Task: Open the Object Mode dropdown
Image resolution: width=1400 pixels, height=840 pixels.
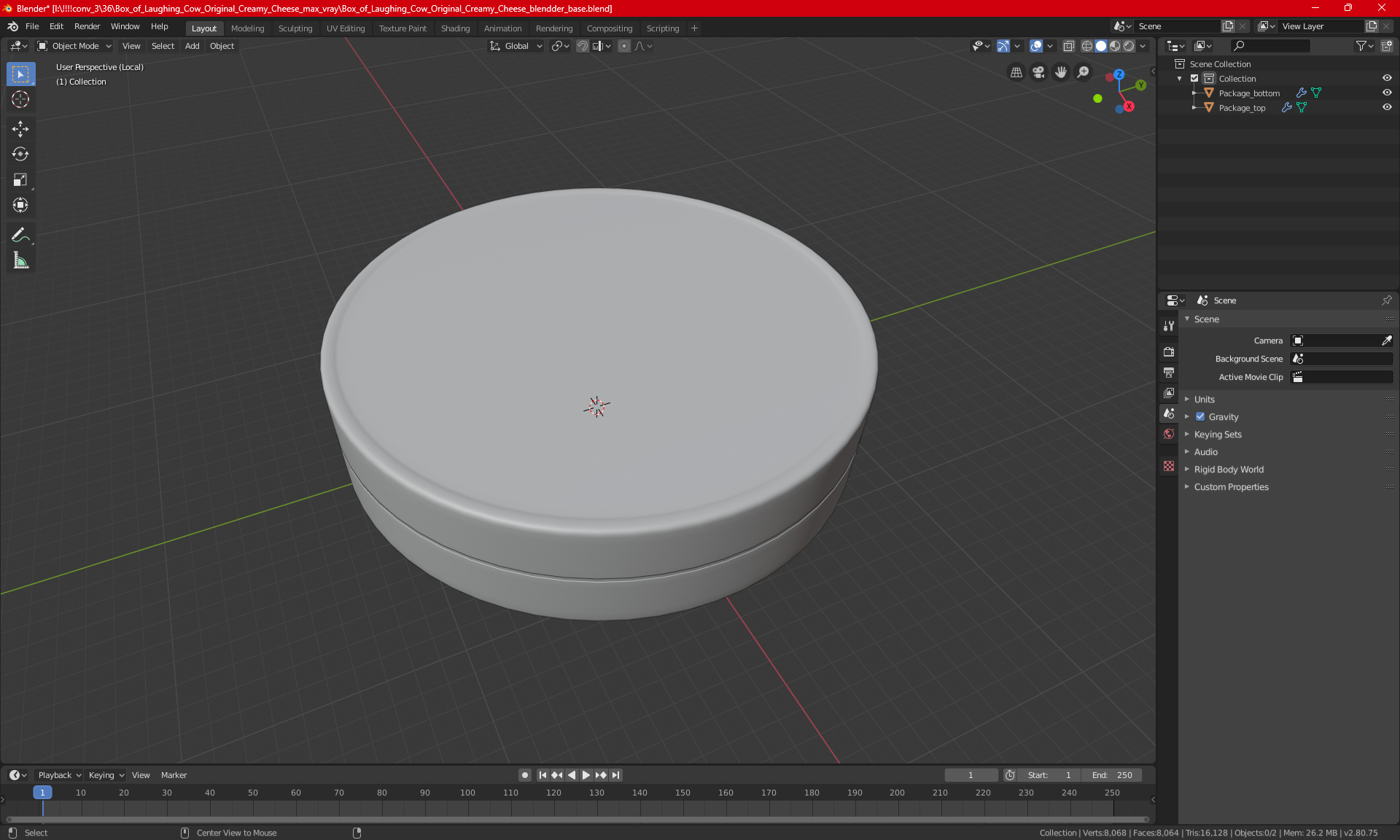Action: (74, 46)
